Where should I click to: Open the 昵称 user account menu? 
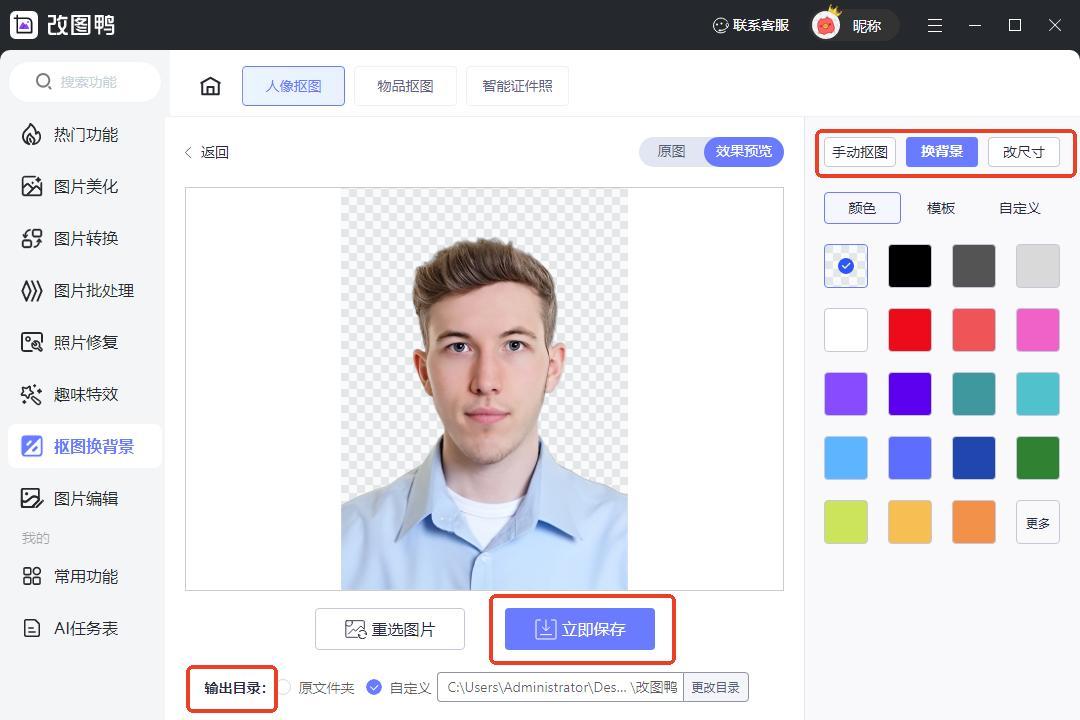point(853,26)
